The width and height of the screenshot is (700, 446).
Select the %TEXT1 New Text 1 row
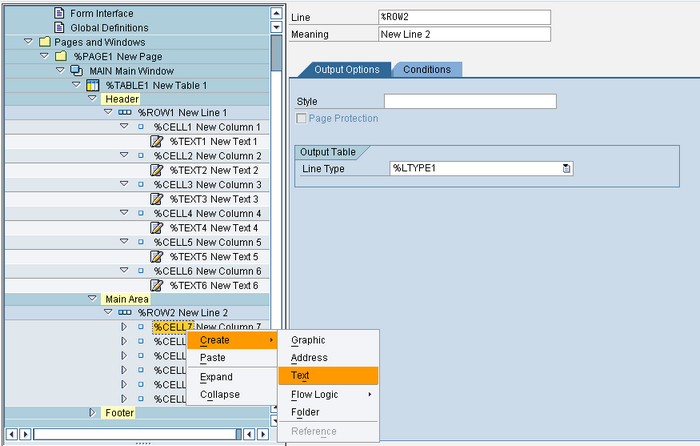tap(137, 142)
